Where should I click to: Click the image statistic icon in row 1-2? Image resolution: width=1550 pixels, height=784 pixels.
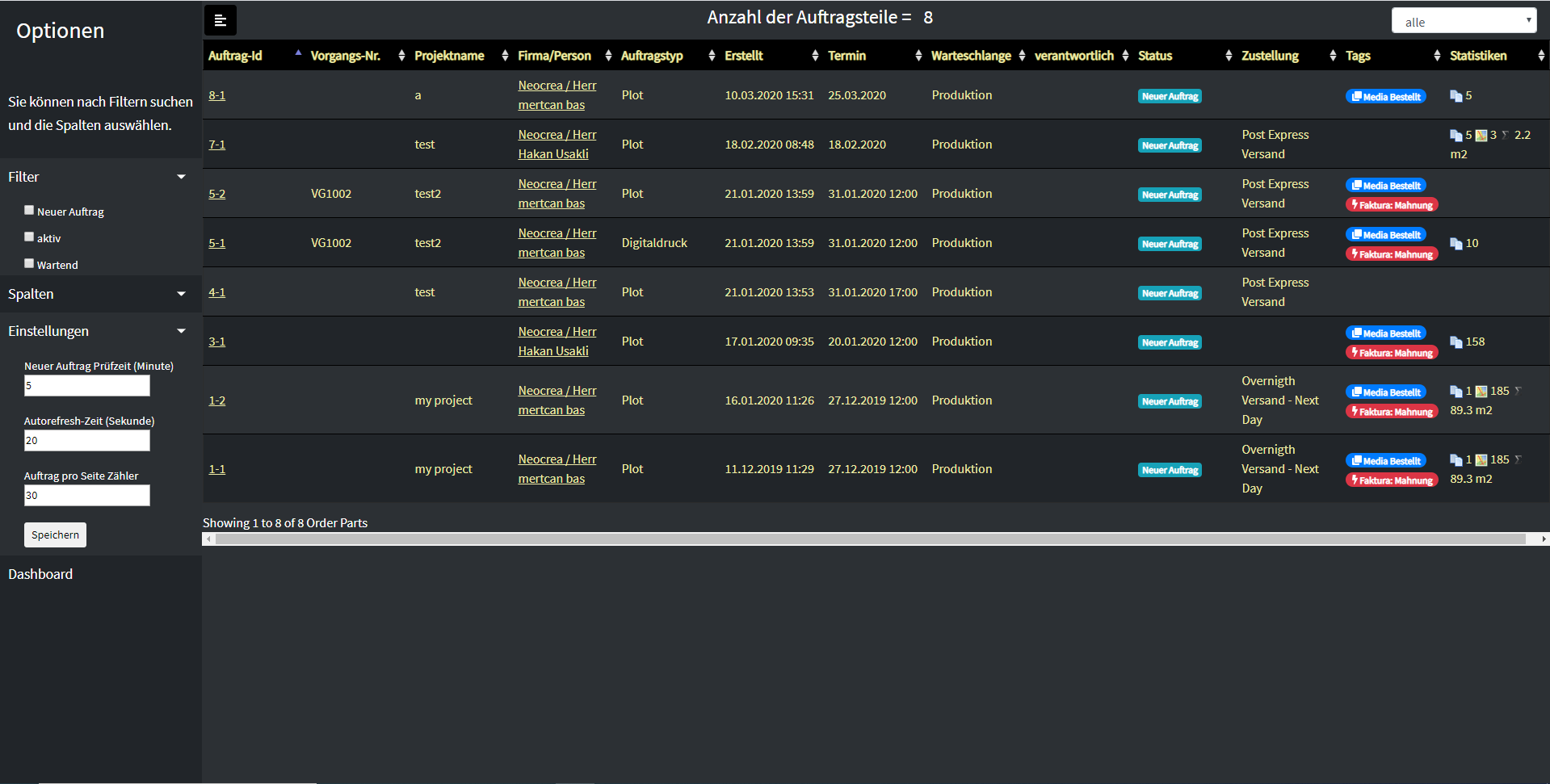tap(1481, 392)
